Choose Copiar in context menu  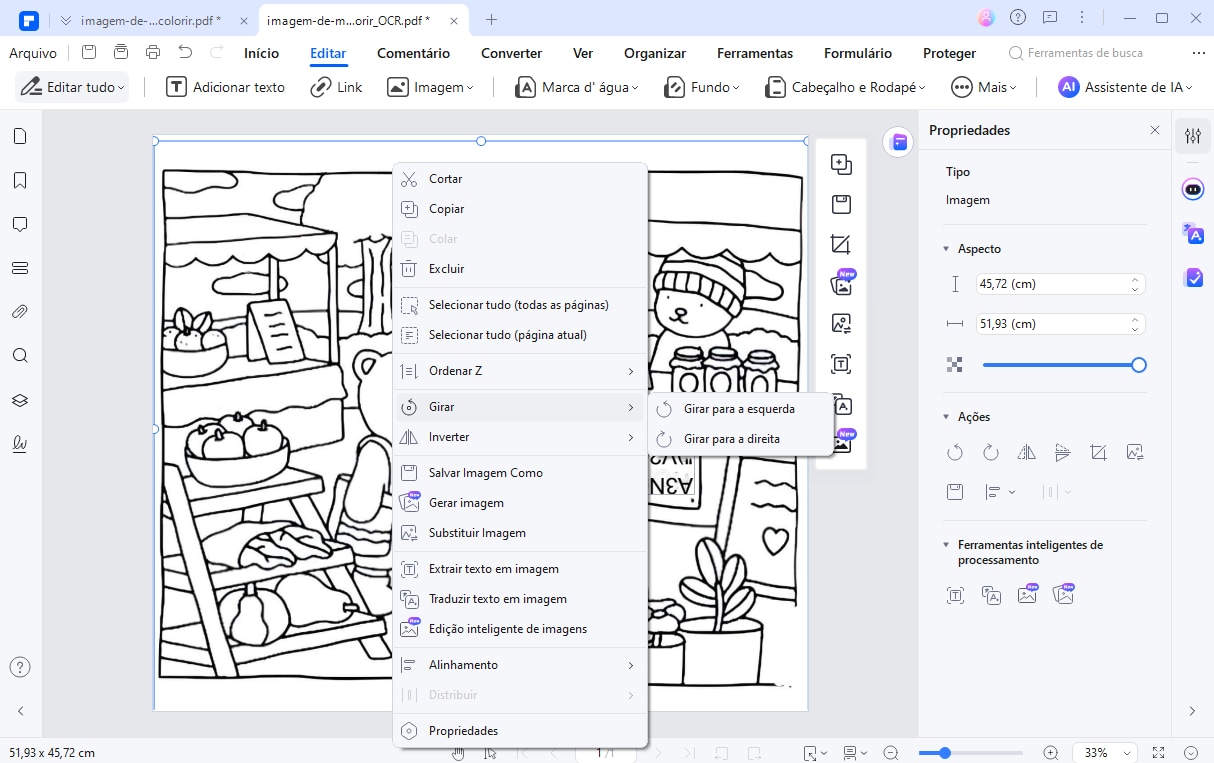(x=520, y=209)
